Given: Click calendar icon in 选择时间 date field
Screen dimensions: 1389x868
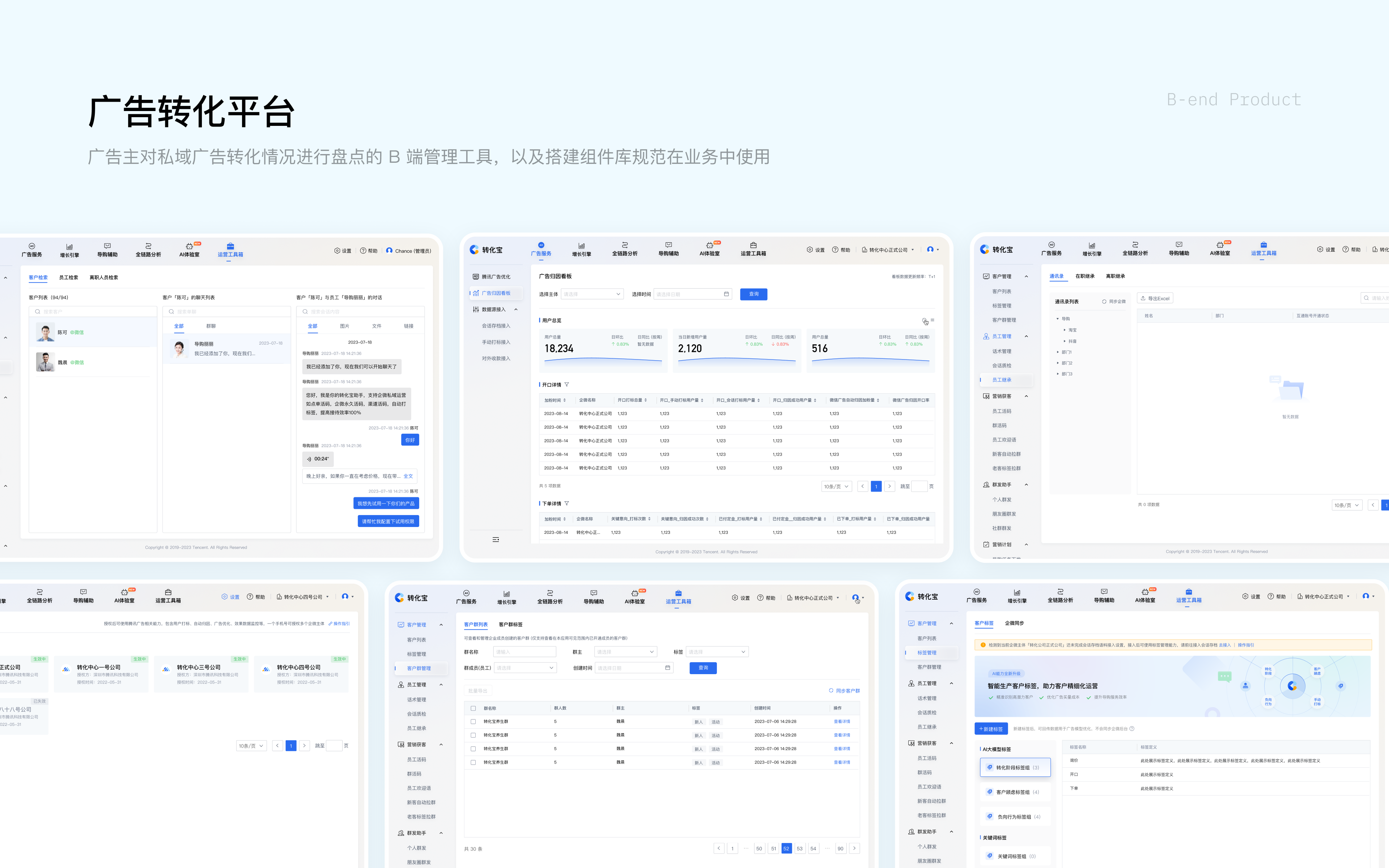Looking at the screenshot, I should (x=726, y=294).
